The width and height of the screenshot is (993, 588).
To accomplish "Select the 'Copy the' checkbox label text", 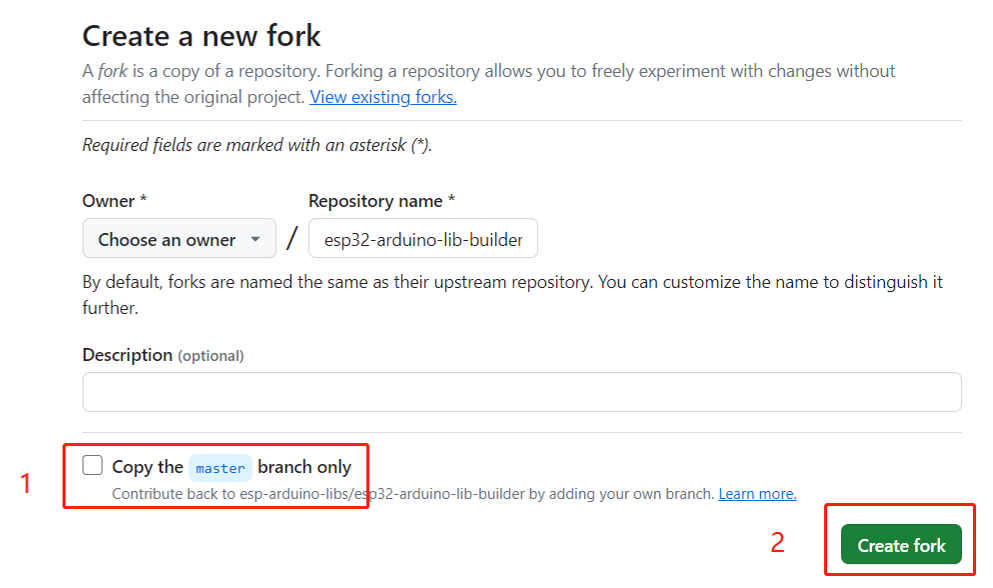I will 148,468.
